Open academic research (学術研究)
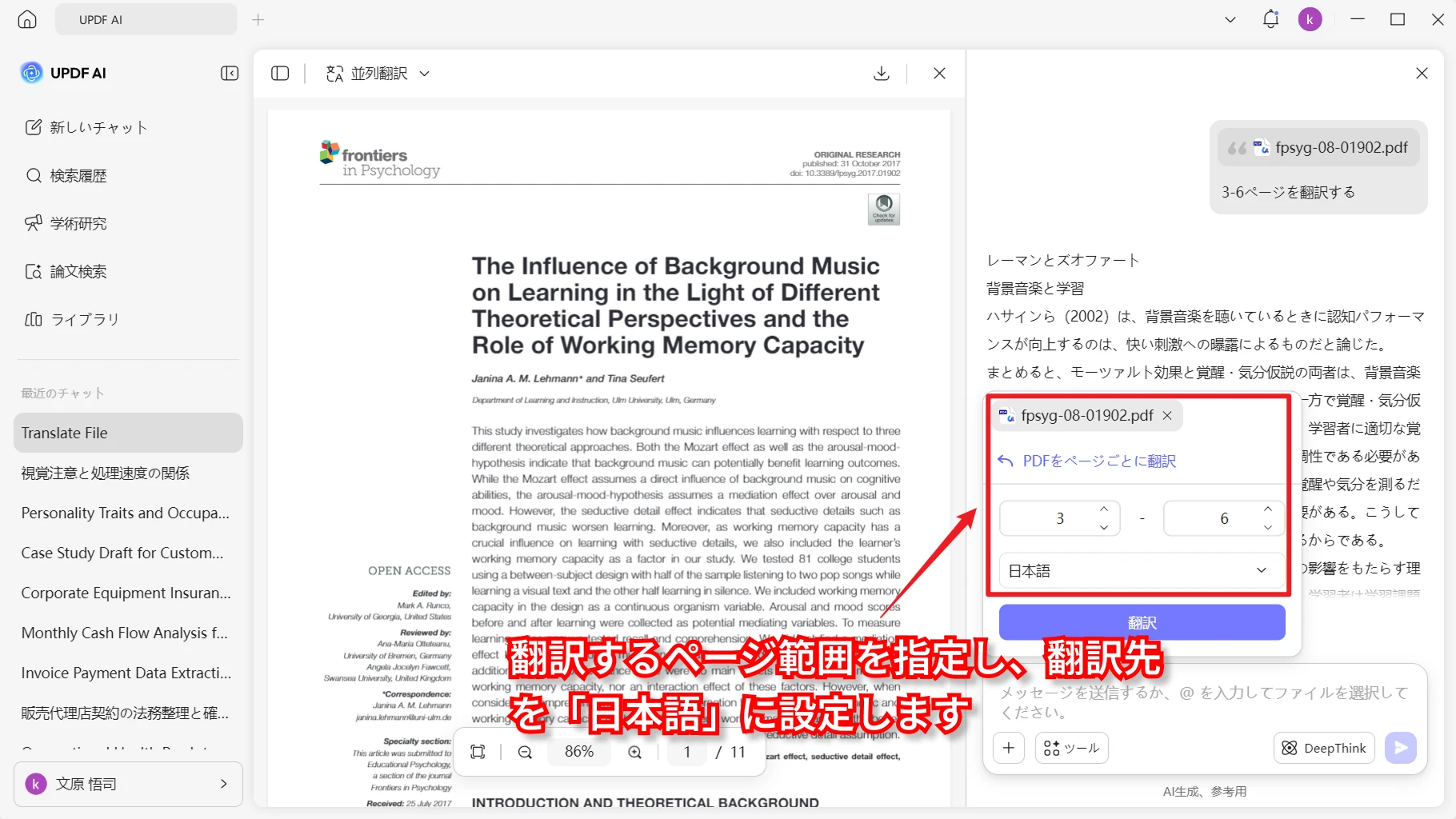This screenshot has width=1456, height=819. coord(66,223)
